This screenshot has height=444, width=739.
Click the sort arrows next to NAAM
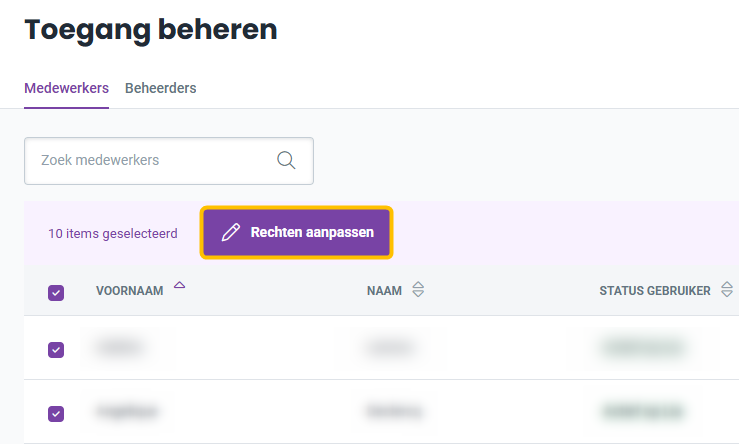click(x=418, y=289)
